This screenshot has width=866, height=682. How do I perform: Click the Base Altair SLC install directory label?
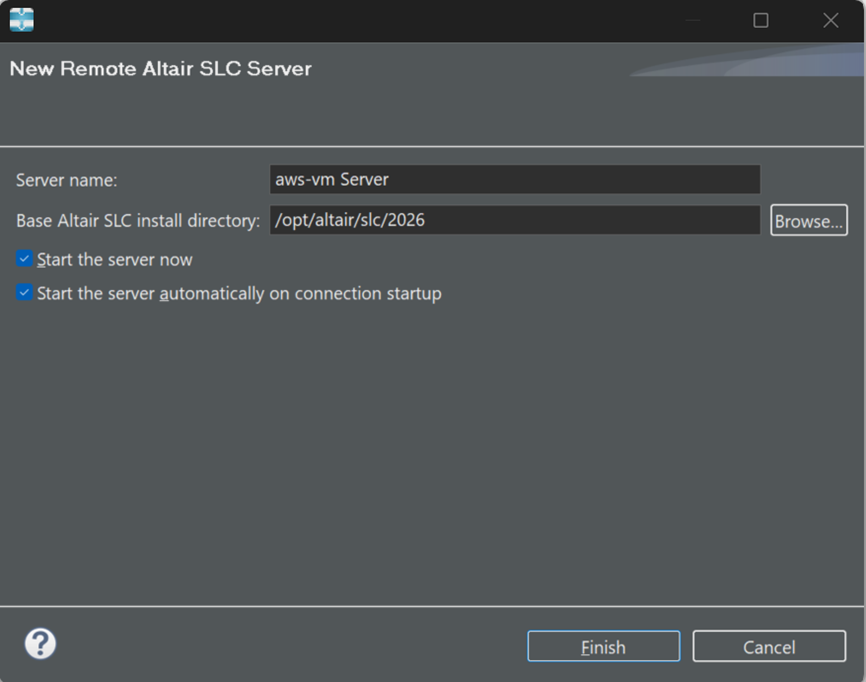point(138,220)
